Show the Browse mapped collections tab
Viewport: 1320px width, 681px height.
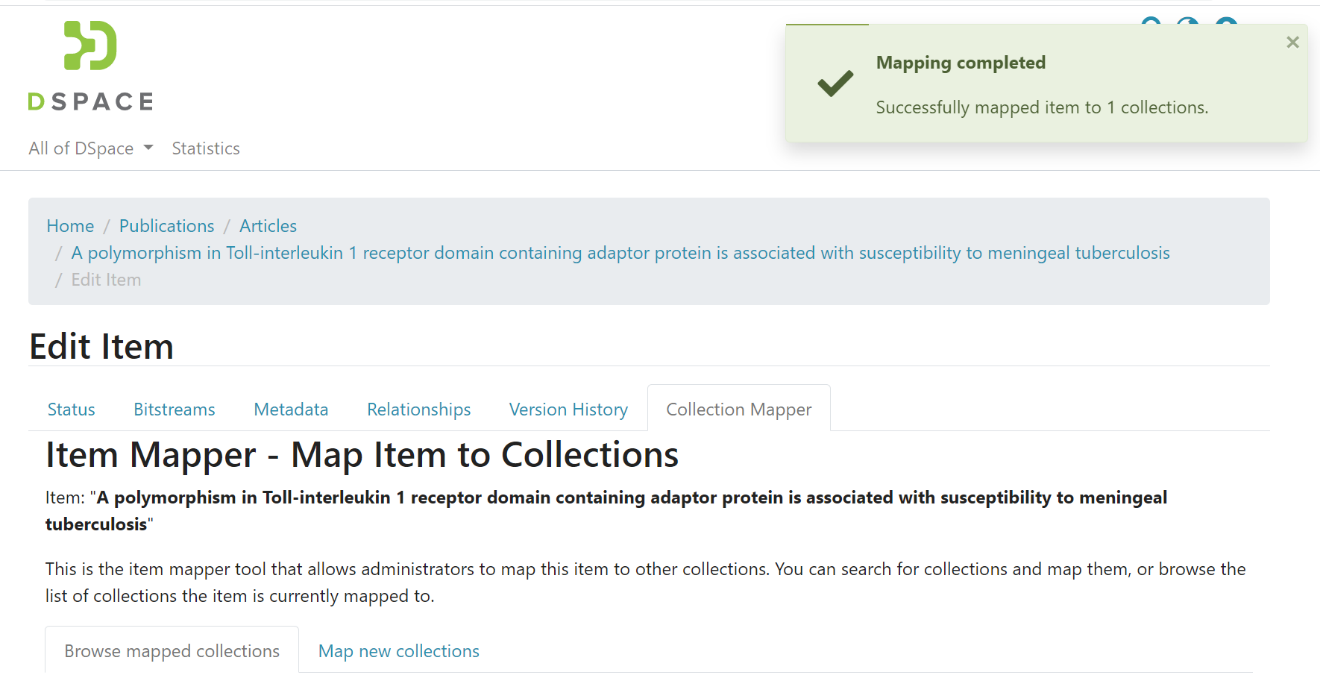172,651
